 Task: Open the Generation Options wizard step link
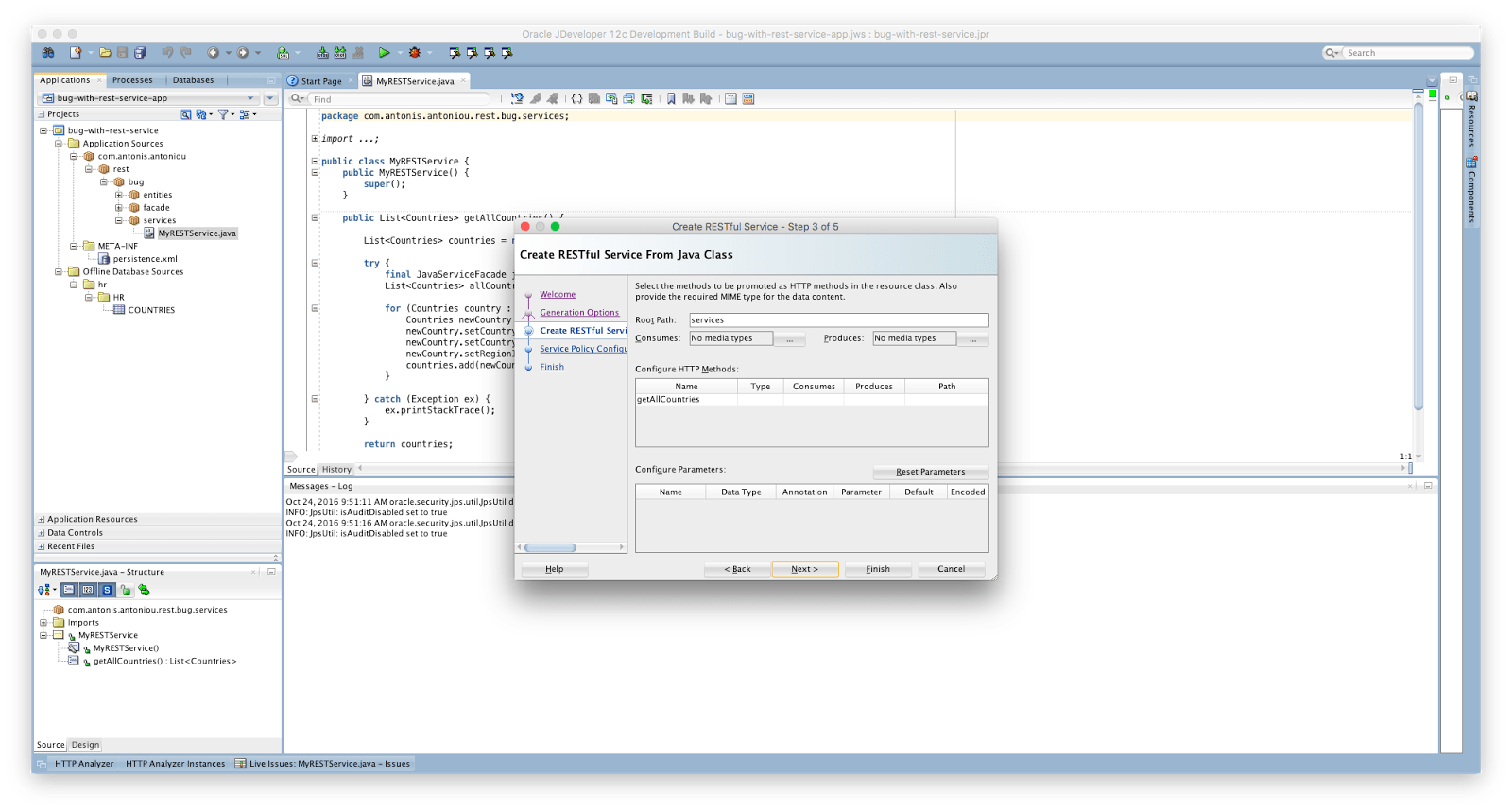pos(579,313)
